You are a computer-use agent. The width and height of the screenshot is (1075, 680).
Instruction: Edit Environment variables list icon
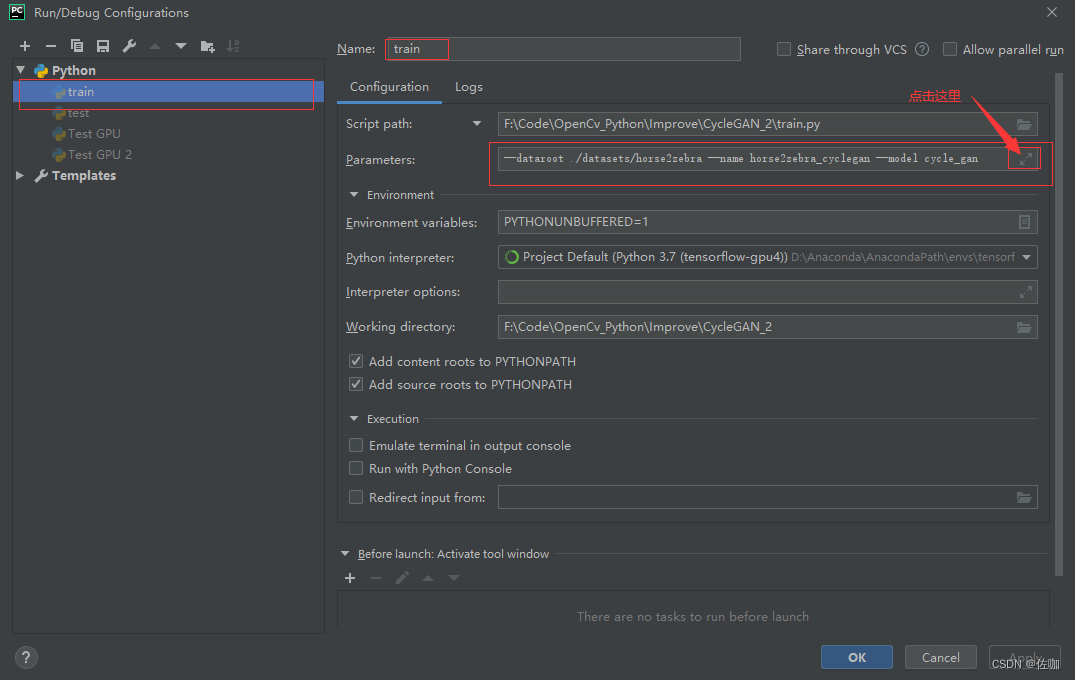[1024, 222]
